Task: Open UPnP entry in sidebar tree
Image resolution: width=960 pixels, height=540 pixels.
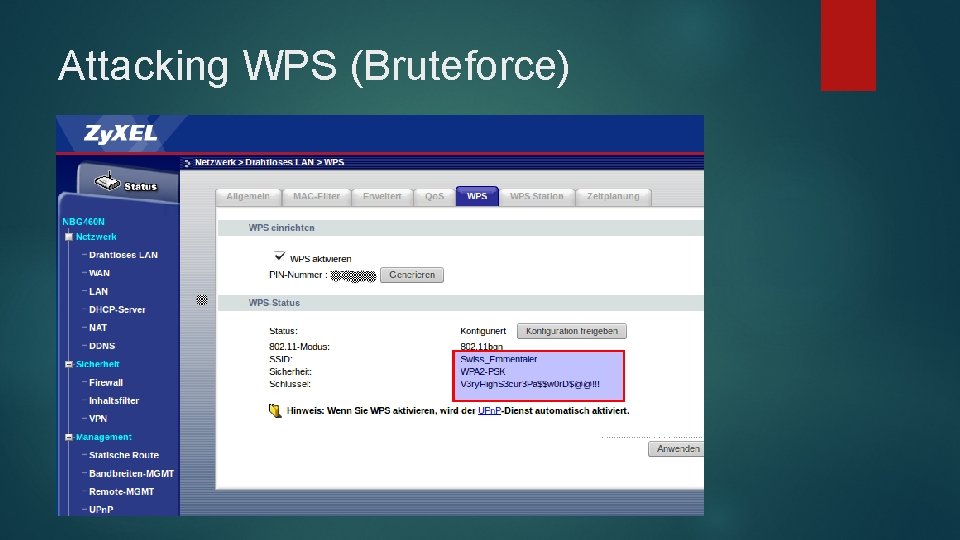Action: (101, 509)
